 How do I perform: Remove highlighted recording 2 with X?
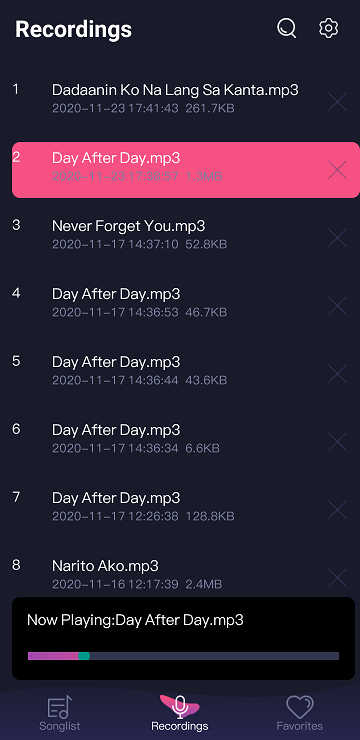(x=337, y=170)
